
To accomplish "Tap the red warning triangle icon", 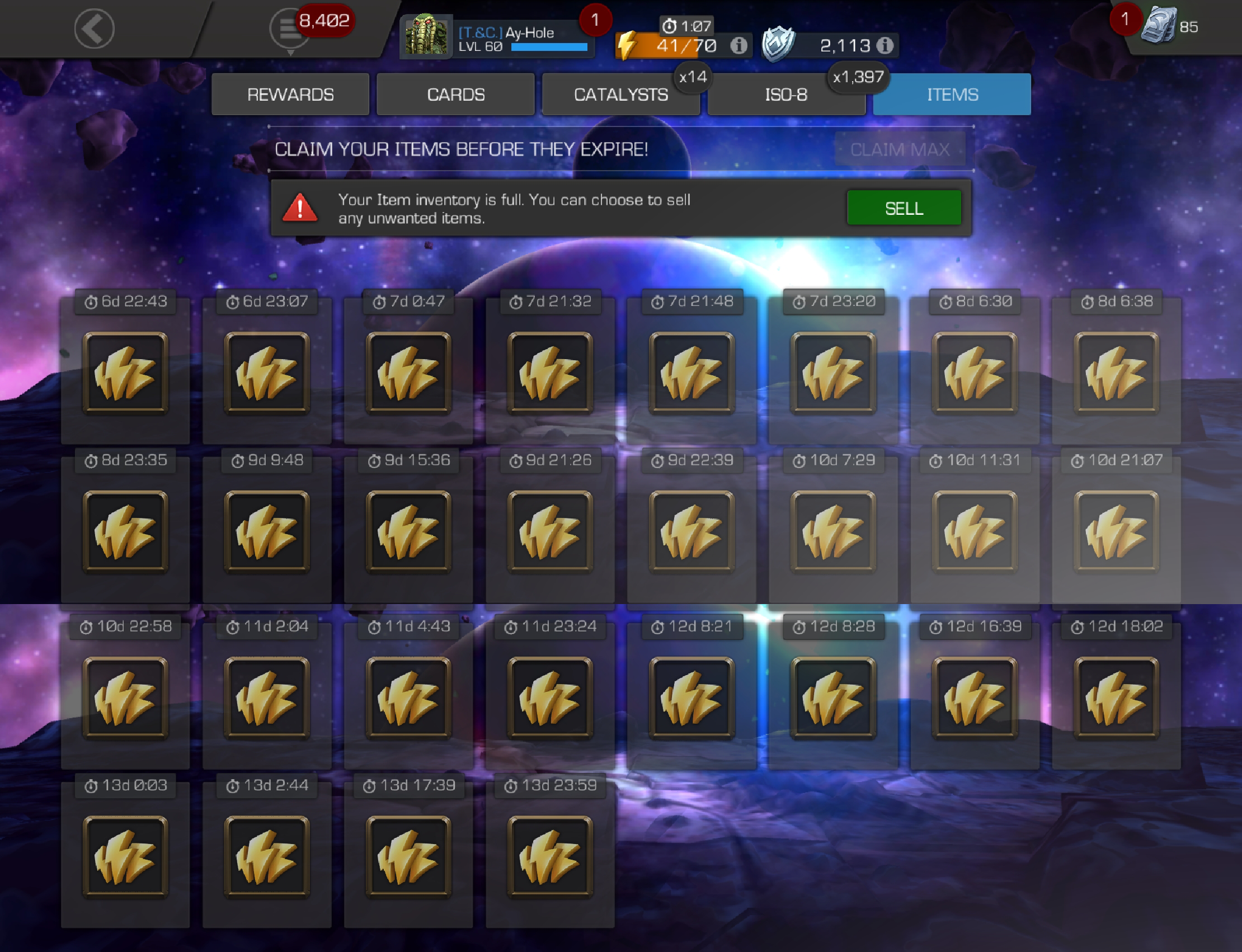I will tap(300, 208).
